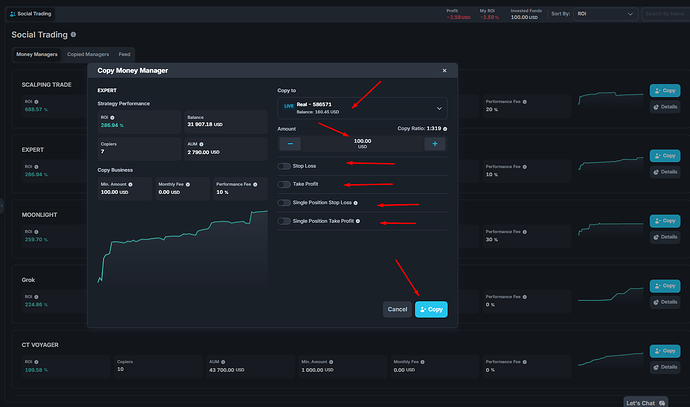Click the Social Trading top tab
The image size is (690, 407).
[30, 14]
